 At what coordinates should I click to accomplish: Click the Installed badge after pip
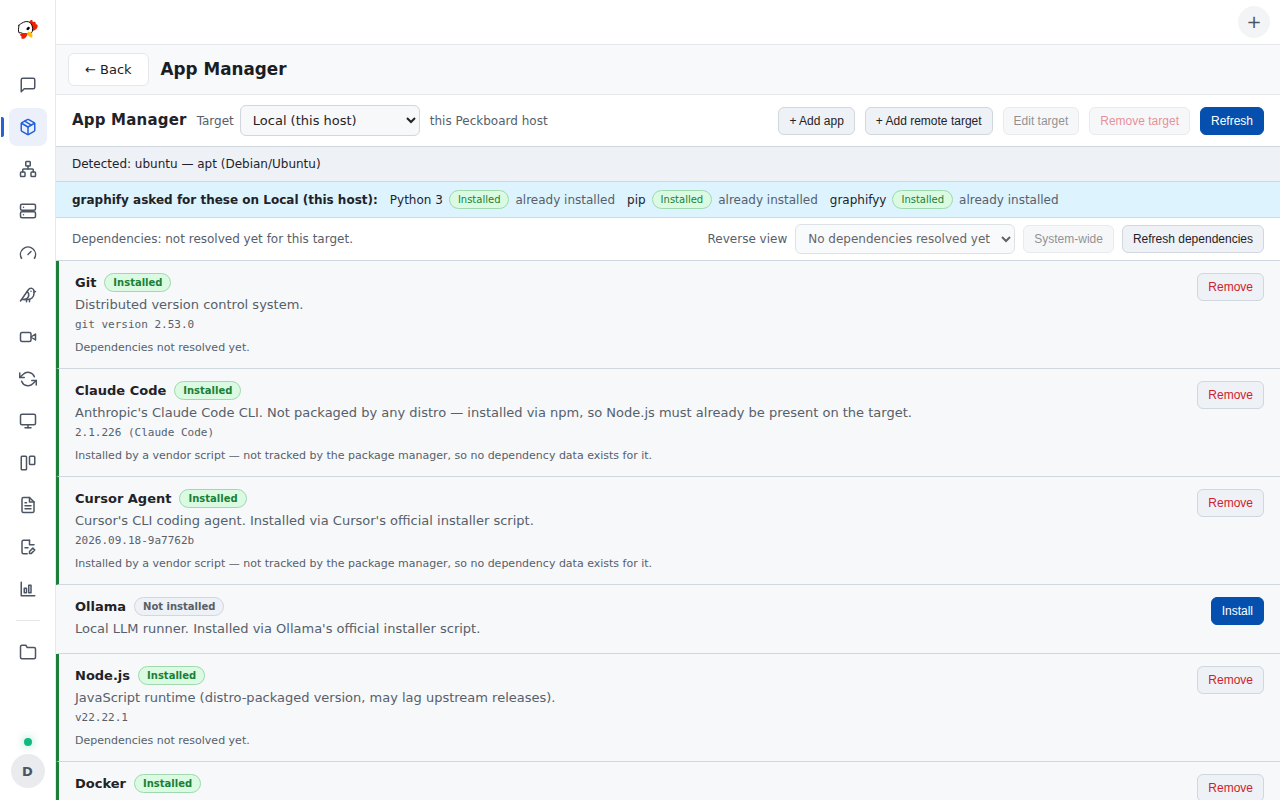click(x=682, y=200)
